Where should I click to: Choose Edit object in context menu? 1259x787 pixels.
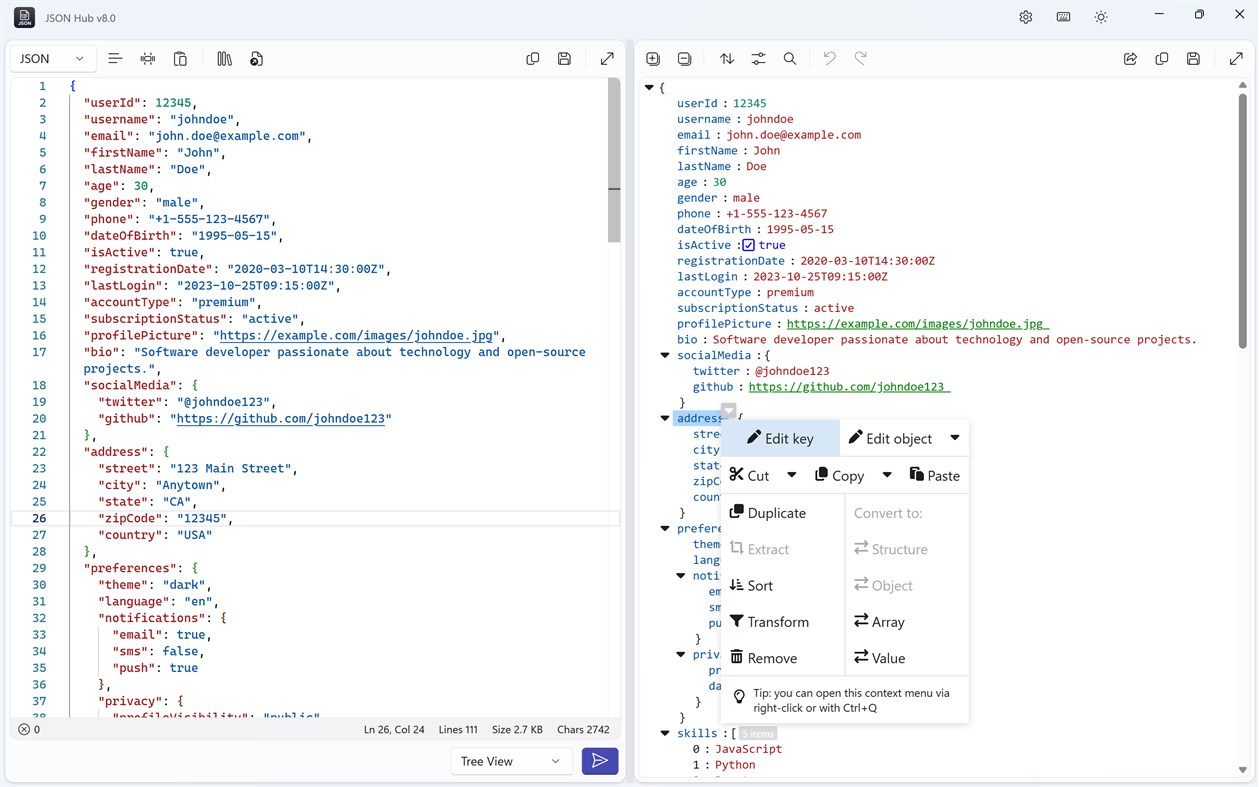click(x=889, y=438)
